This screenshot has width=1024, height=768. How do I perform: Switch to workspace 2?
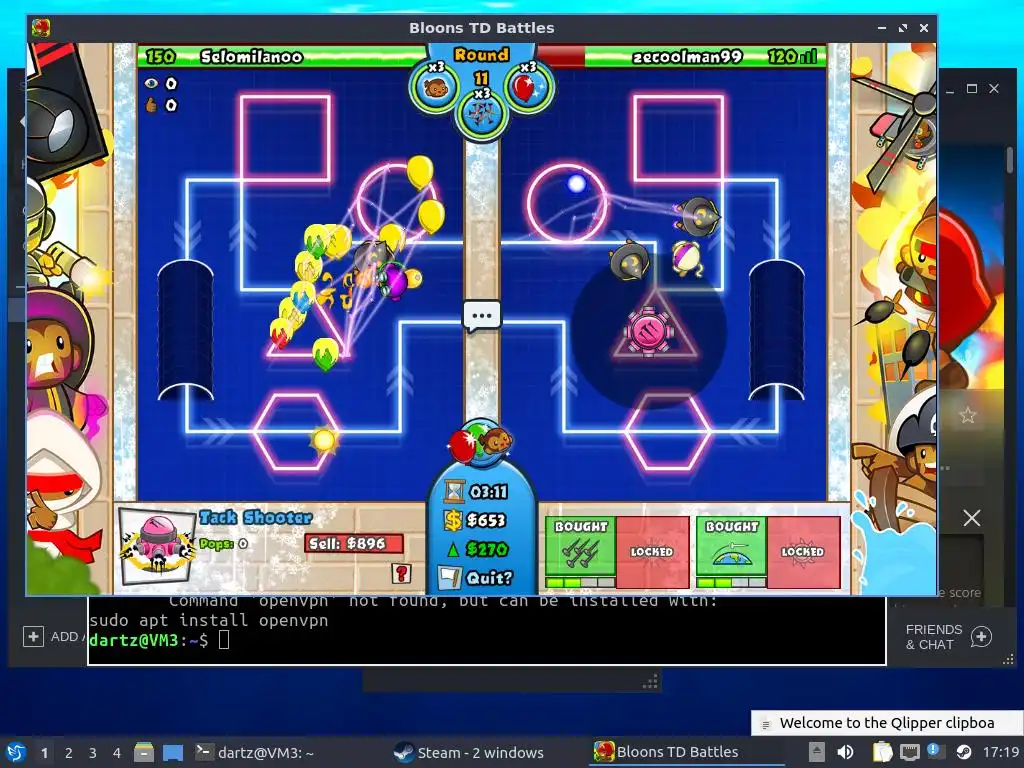coord(69,753)
